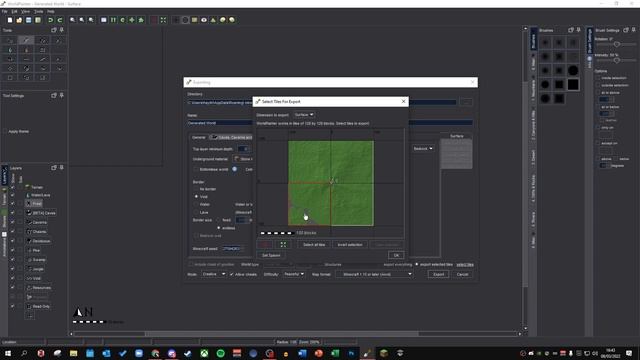This screenshot has width=640, height=360.
Task: Click Cancel in Exporting dialog
Action: (462, 274)
